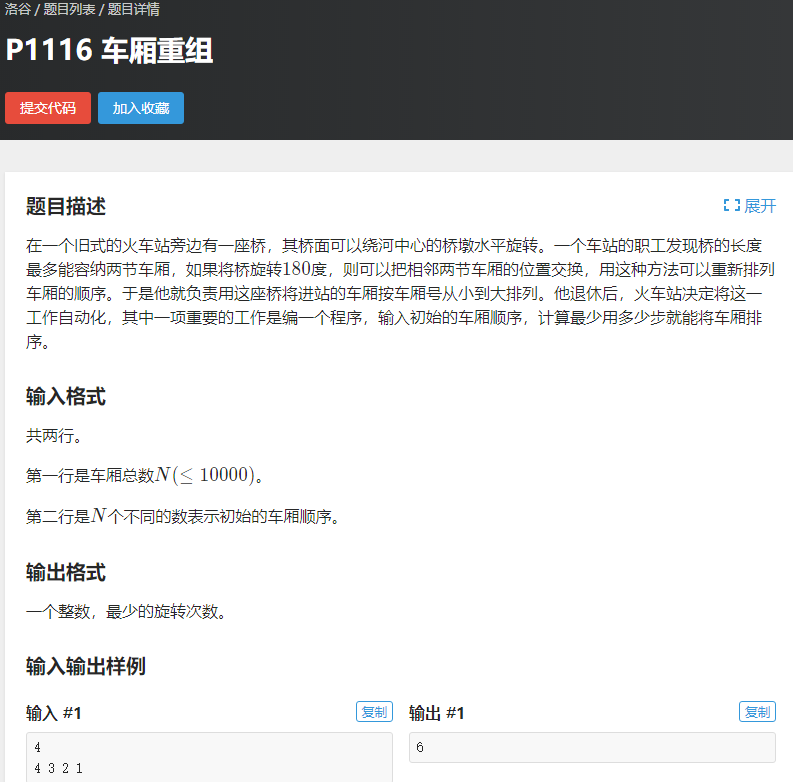Click the line 第一行是车厢总数N(≤10000)

pyautogui.click(x=145, y=475)
